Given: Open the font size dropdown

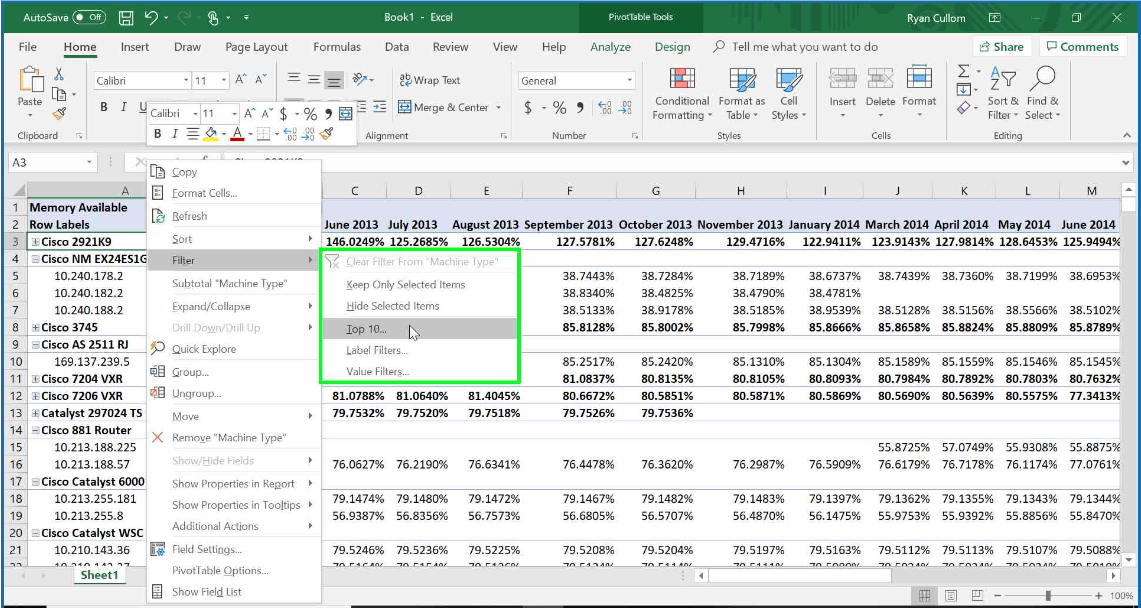Looking at the screenshot, I should (224, 79).
